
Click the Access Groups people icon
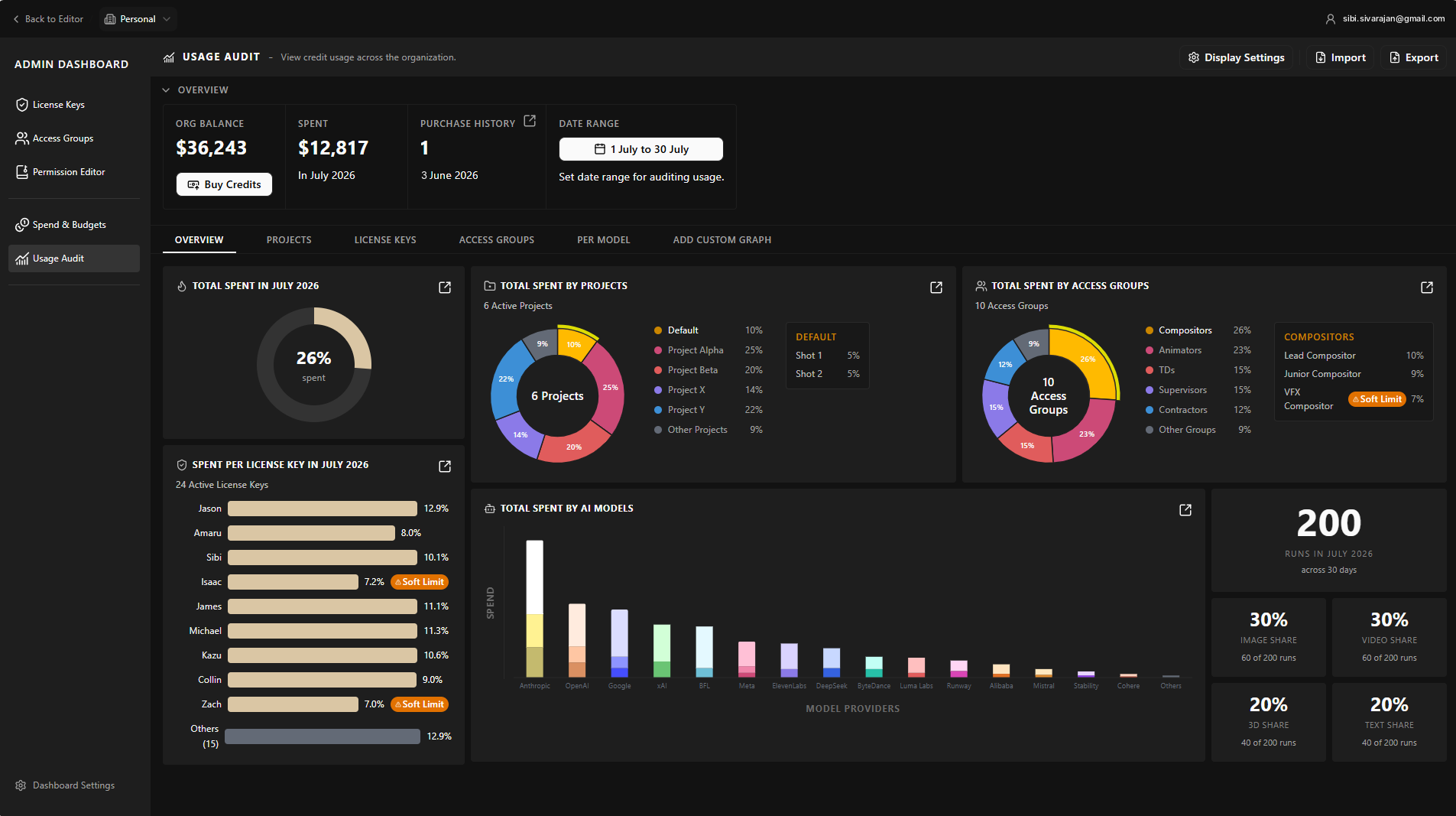22,138
